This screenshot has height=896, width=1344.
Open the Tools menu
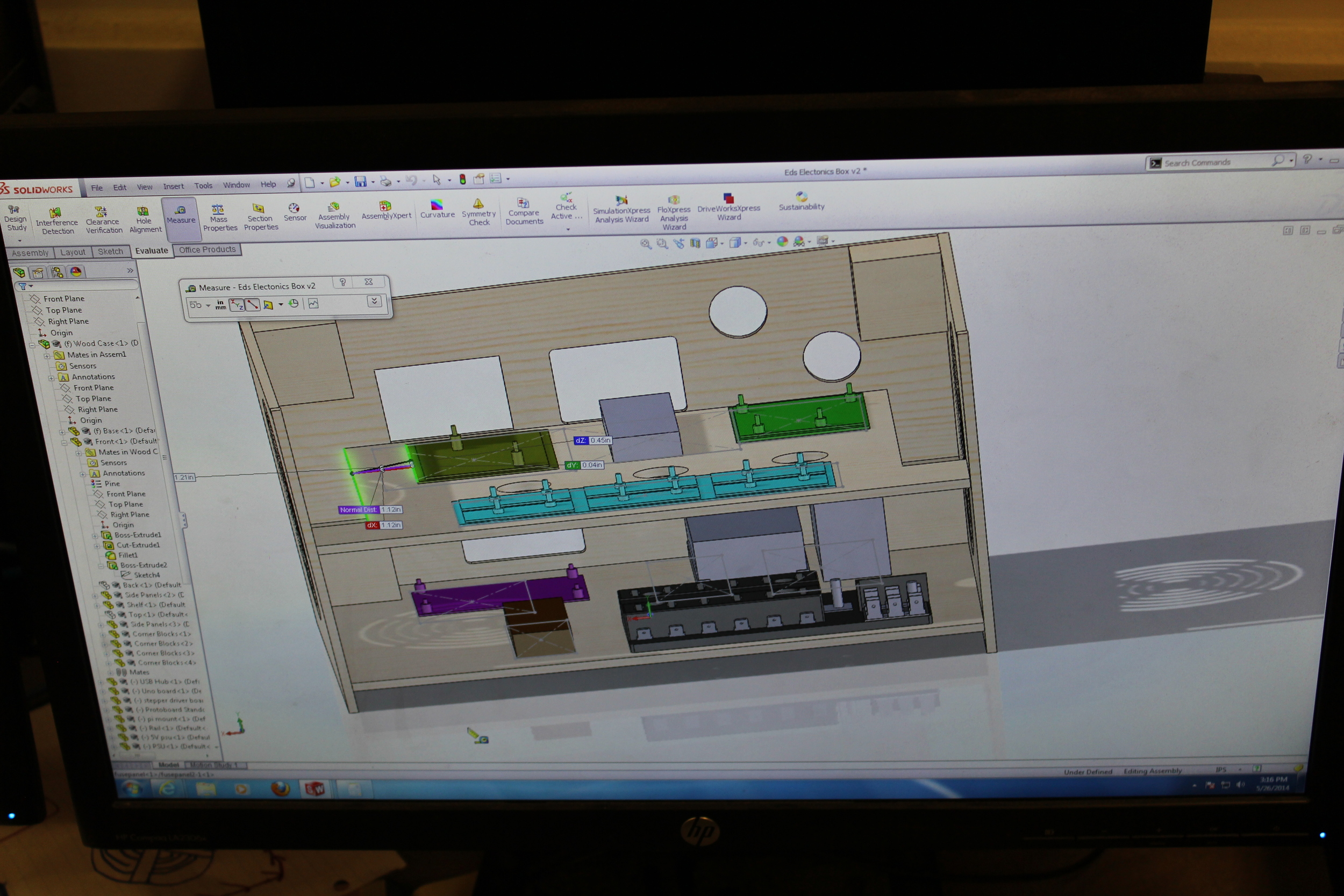tap(203, 186)
